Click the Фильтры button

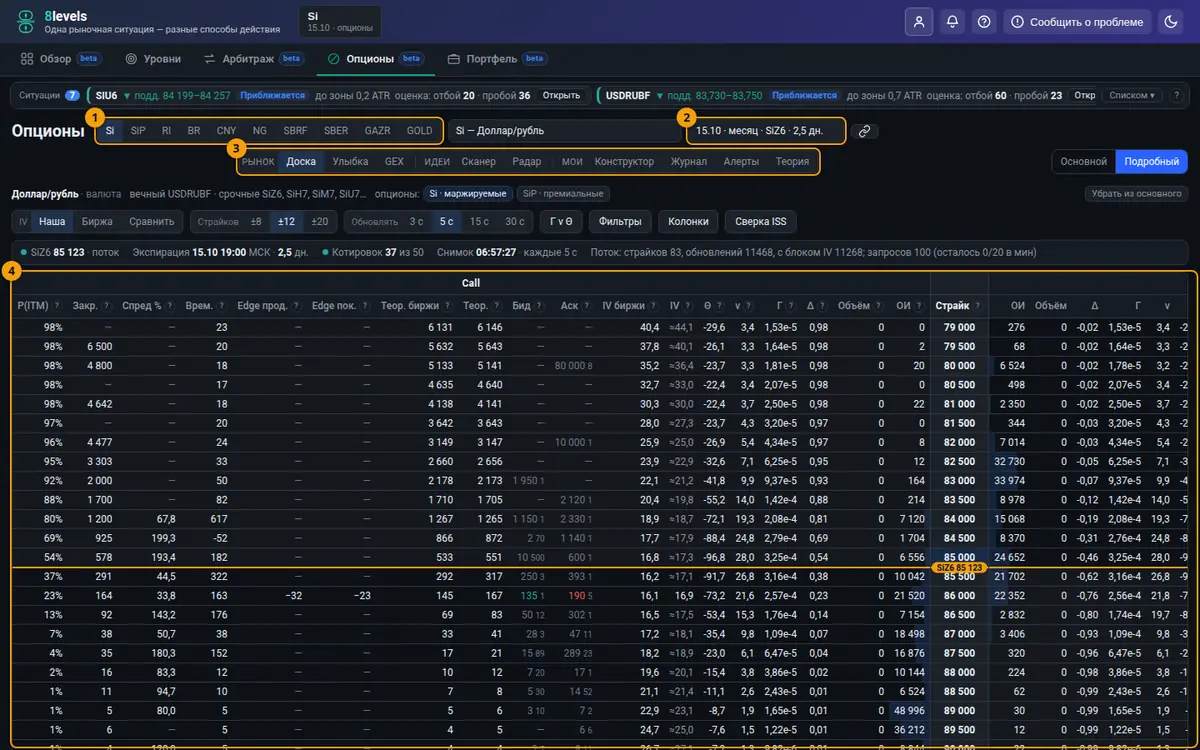coord(620,222)
